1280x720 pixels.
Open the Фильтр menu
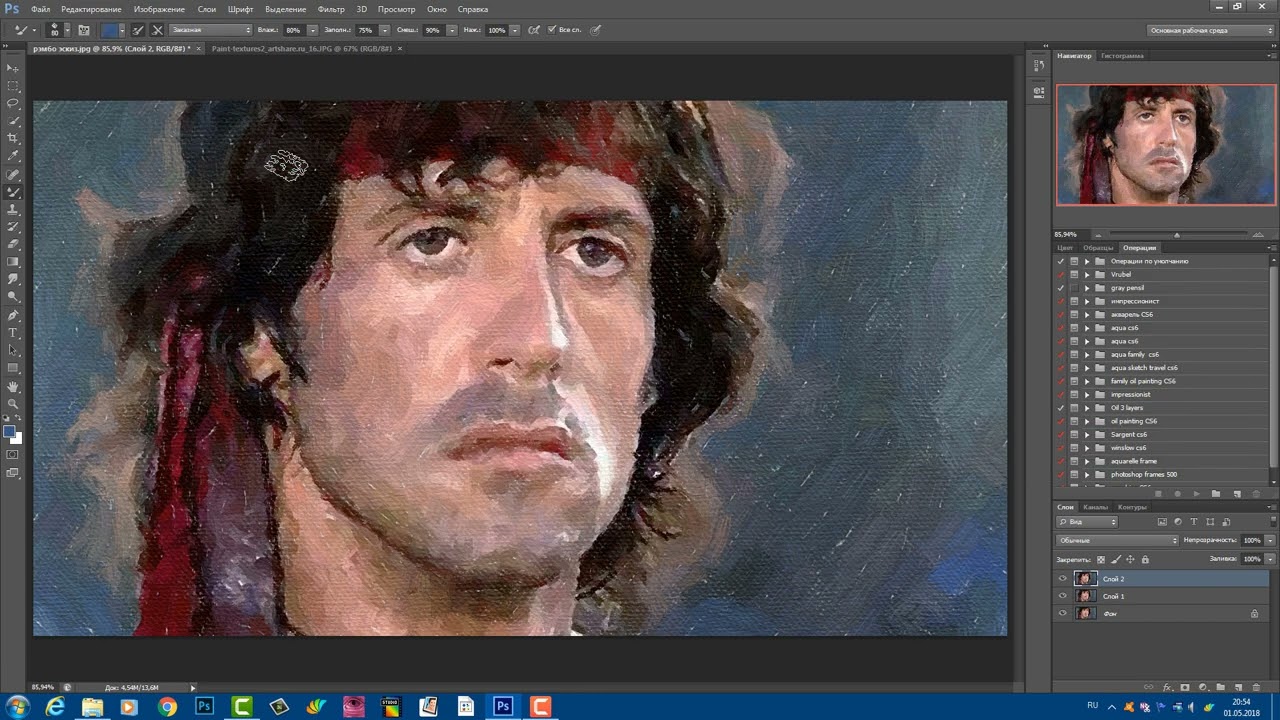(x=331, y=9)
